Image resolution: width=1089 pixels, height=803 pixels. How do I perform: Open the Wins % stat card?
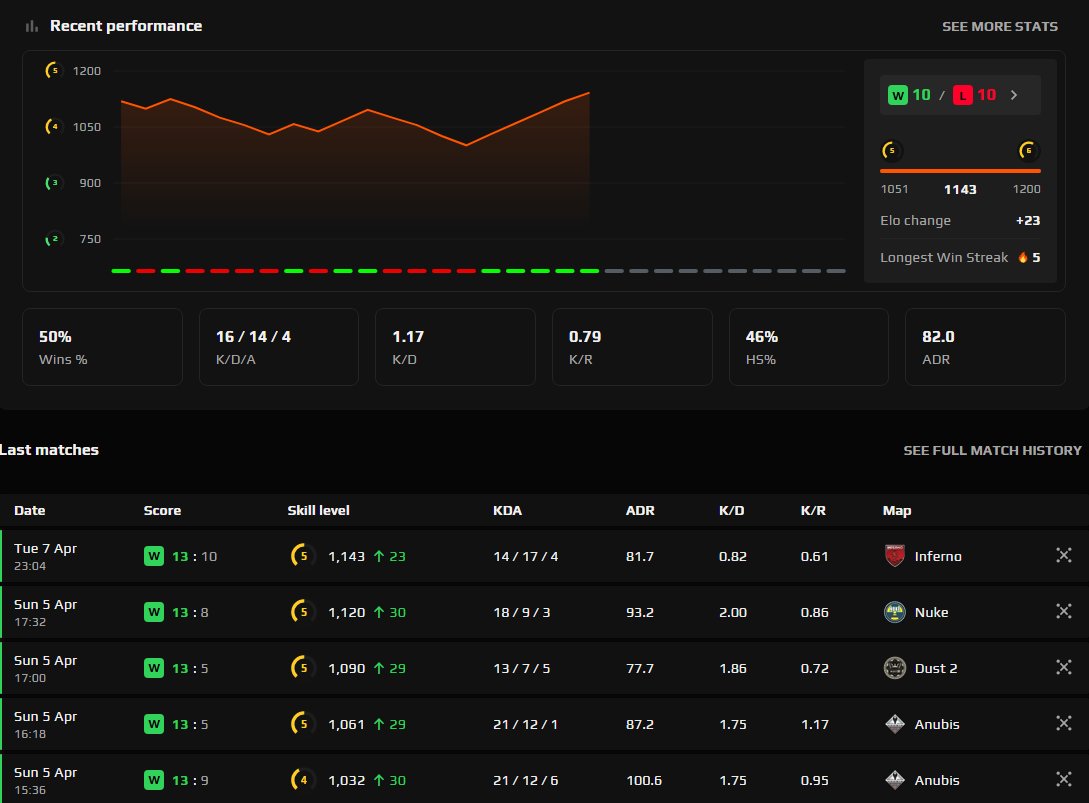coord(102,347)
